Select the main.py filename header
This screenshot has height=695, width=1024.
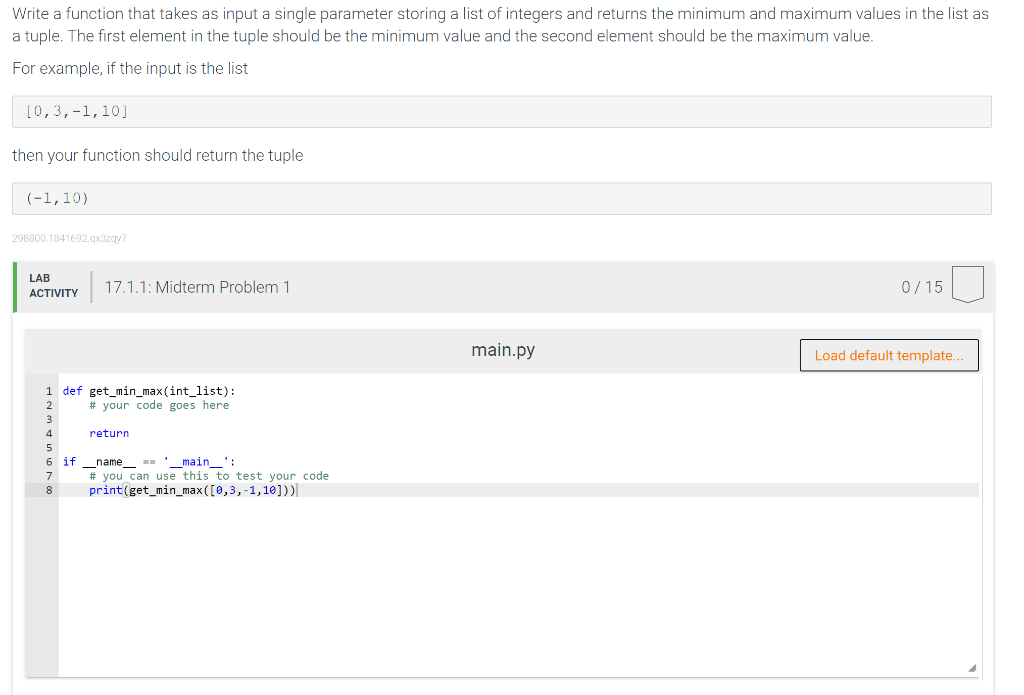pyautogui.click(x=503, y=350)
